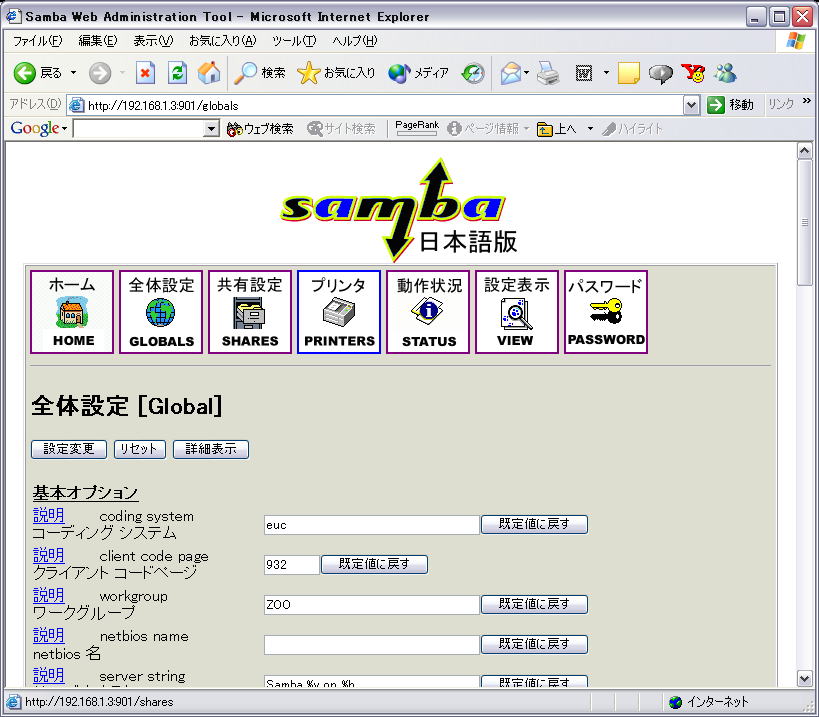Open the ファイル(F) menu
This screenshot has height=717, width=819.
37,41
